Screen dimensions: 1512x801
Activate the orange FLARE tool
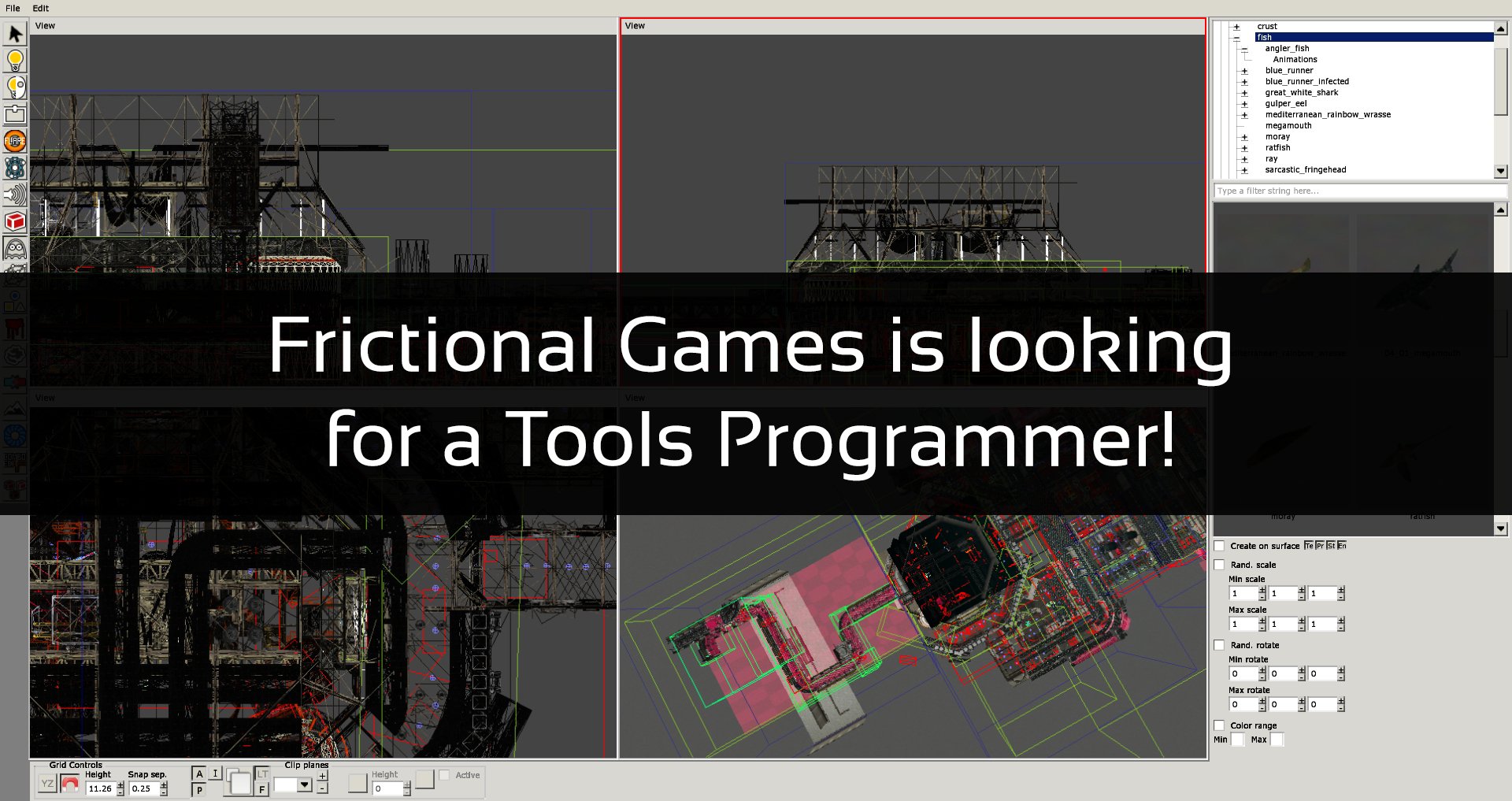(15, 141)
